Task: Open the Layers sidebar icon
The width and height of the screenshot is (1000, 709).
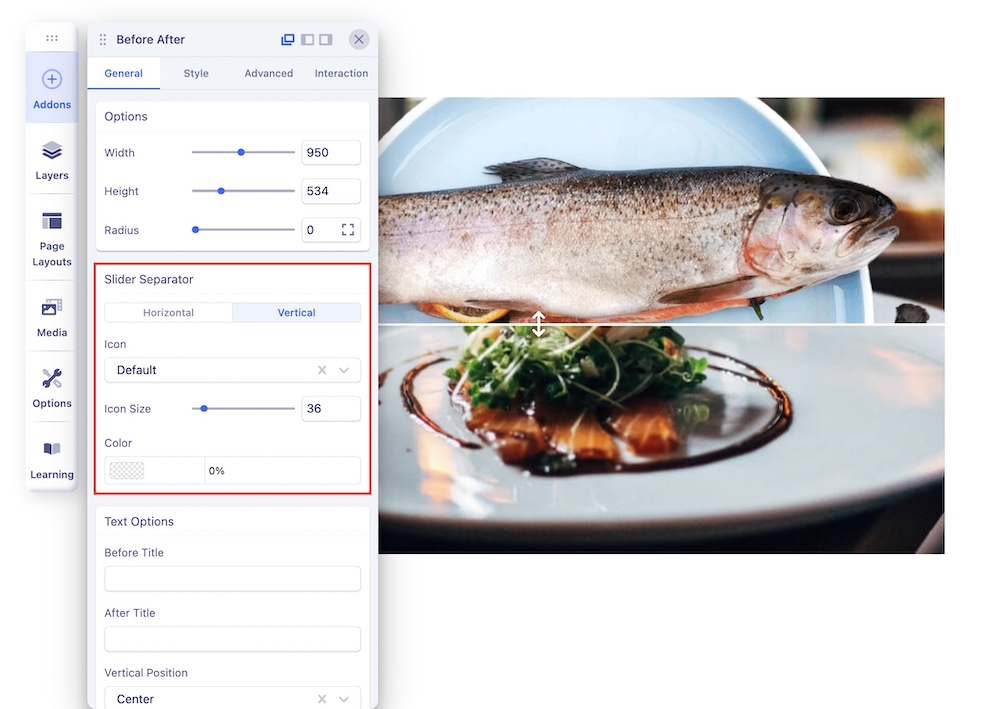Action: coord(52,160)
